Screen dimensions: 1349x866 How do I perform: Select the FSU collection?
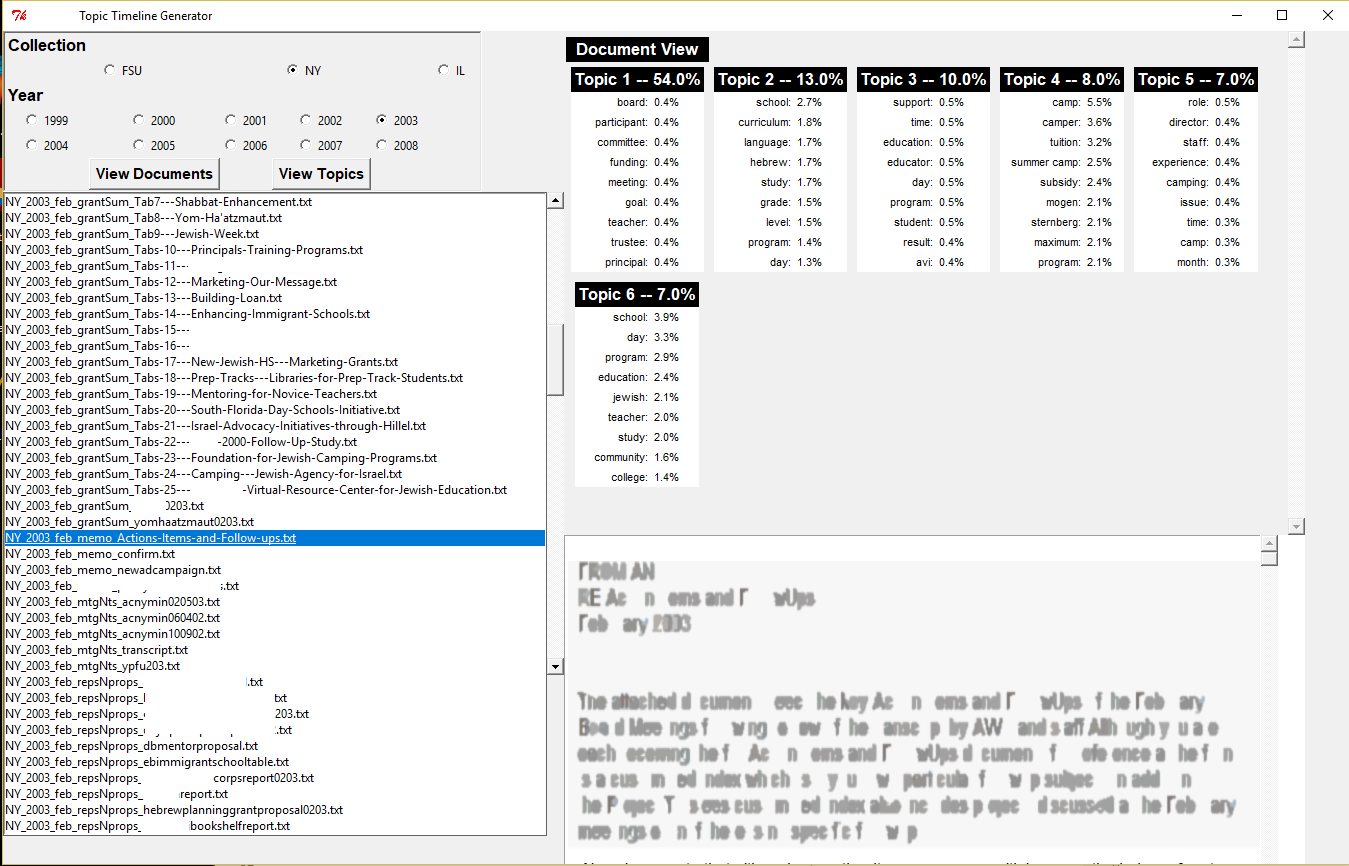[109, 70]
